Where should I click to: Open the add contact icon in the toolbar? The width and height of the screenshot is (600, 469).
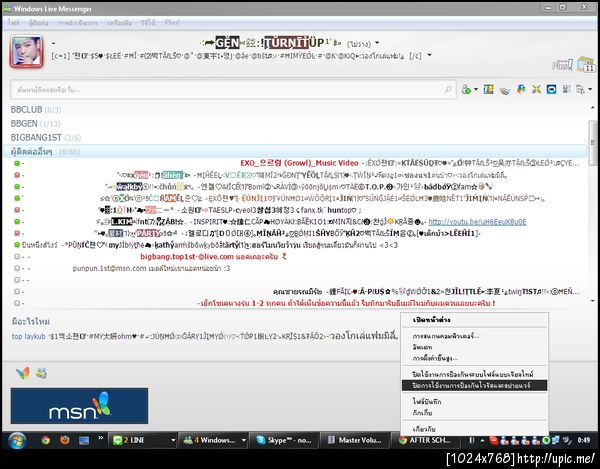466,90
